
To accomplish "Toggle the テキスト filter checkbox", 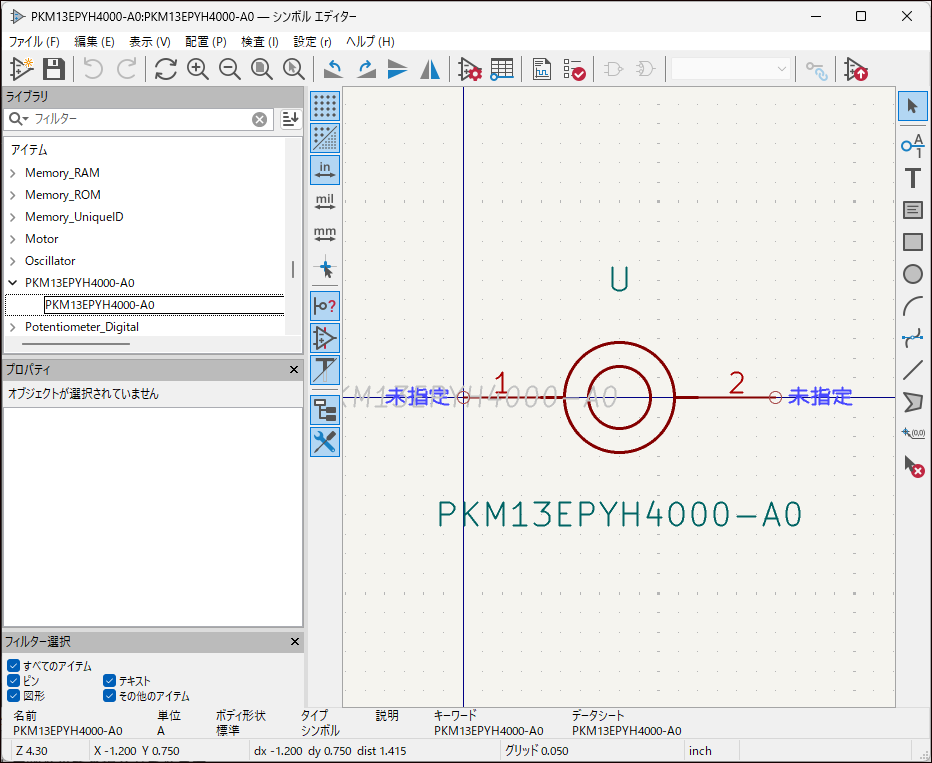I will pos(109,681).
